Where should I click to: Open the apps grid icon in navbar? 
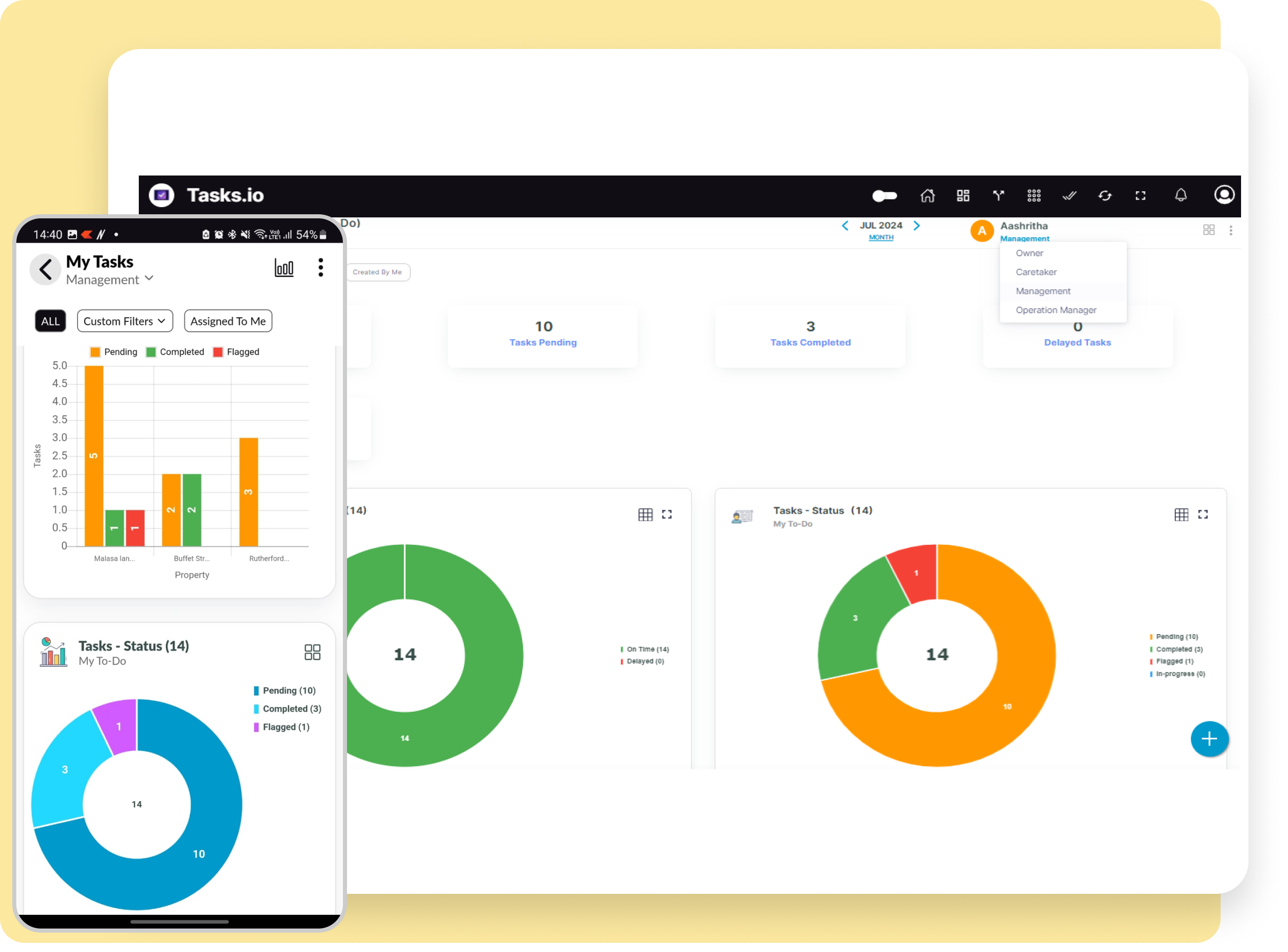pos(1034,196)
